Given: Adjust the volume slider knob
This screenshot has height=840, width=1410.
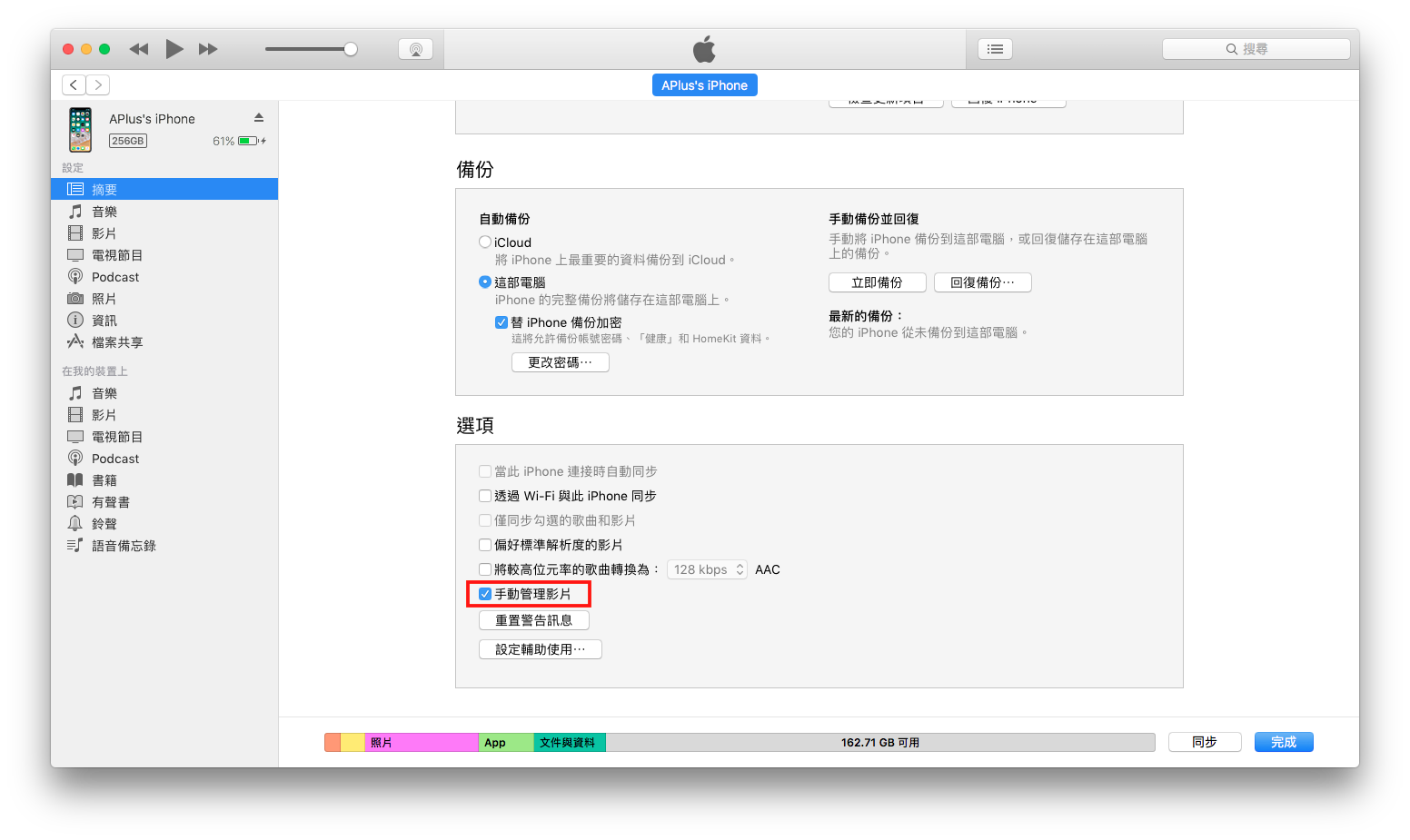Looking at the screenshot, I should pos(351,49).
